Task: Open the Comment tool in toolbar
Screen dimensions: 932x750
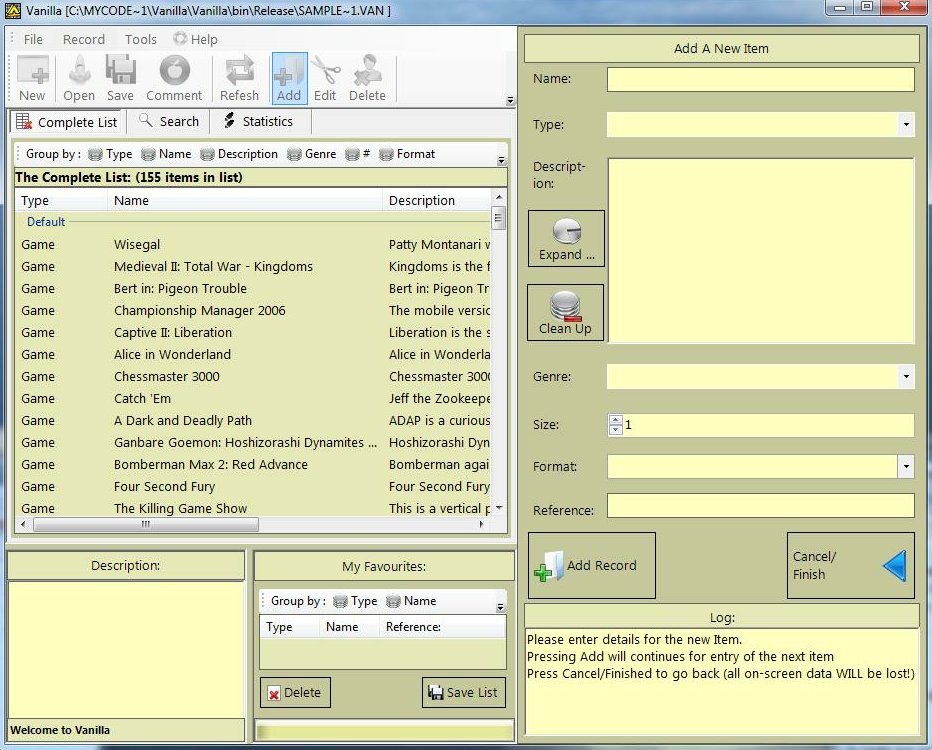Action: coord(174,78)
